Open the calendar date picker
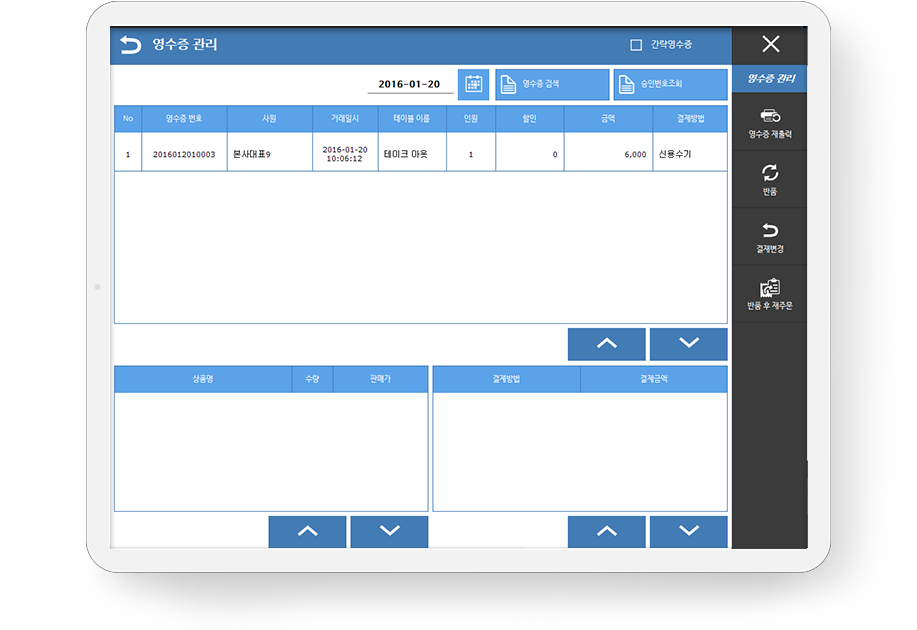The width and height of the screenshot is (917, 630). tap(473, 84)
